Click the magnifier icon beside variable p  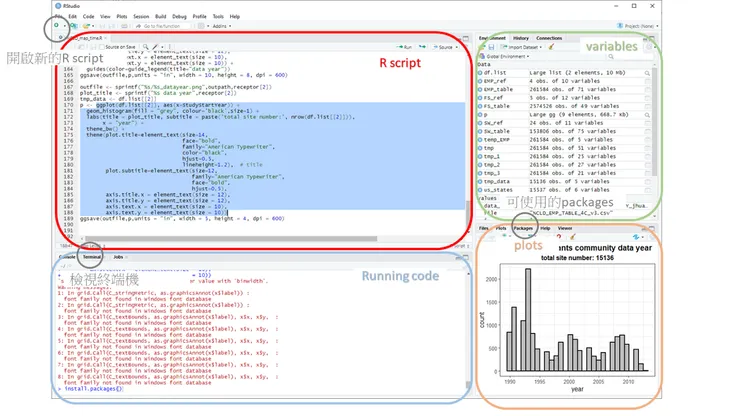[647, 115]
